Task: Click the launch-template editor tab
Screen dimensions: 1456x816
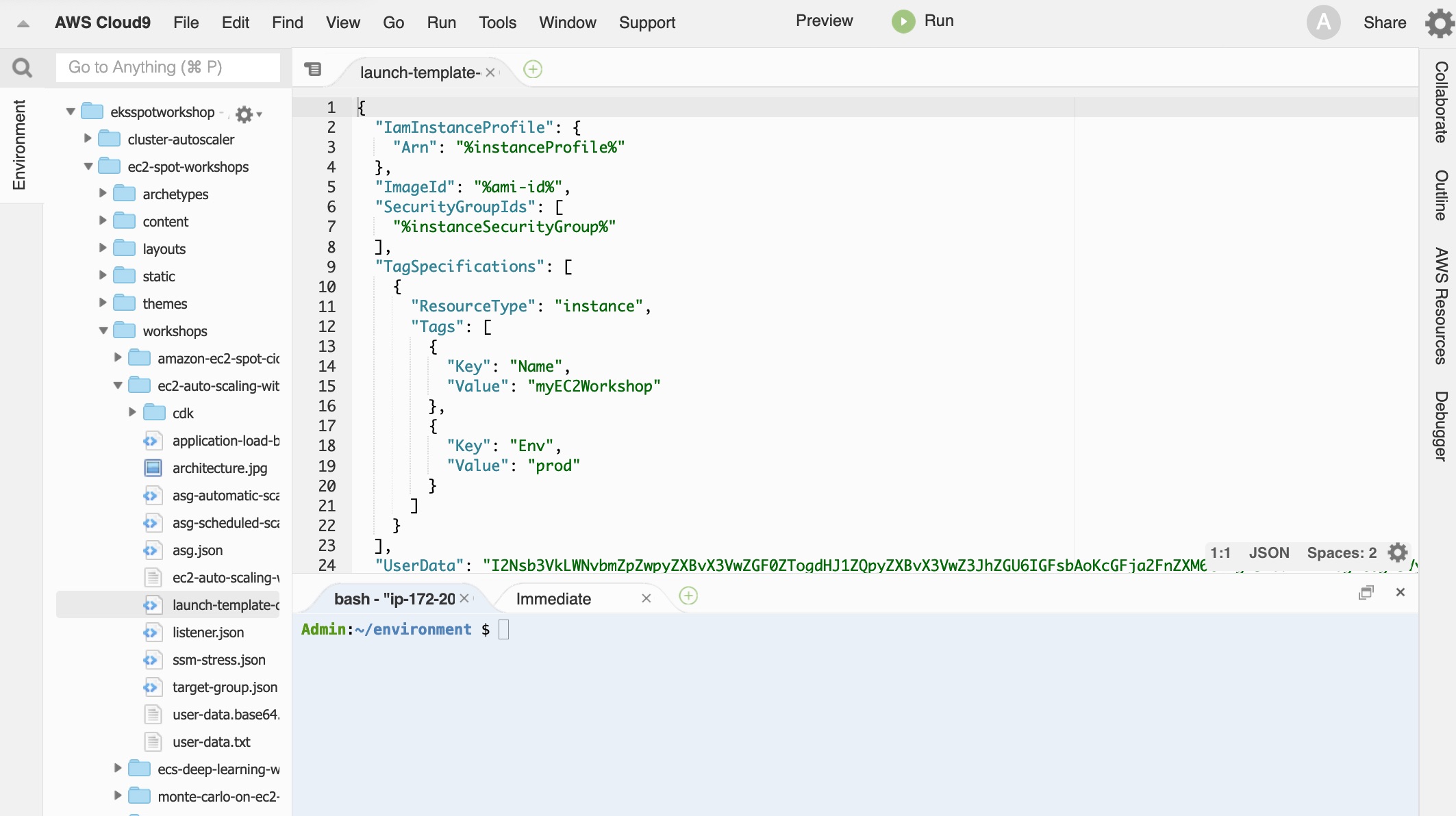Action: click(420, 71)
